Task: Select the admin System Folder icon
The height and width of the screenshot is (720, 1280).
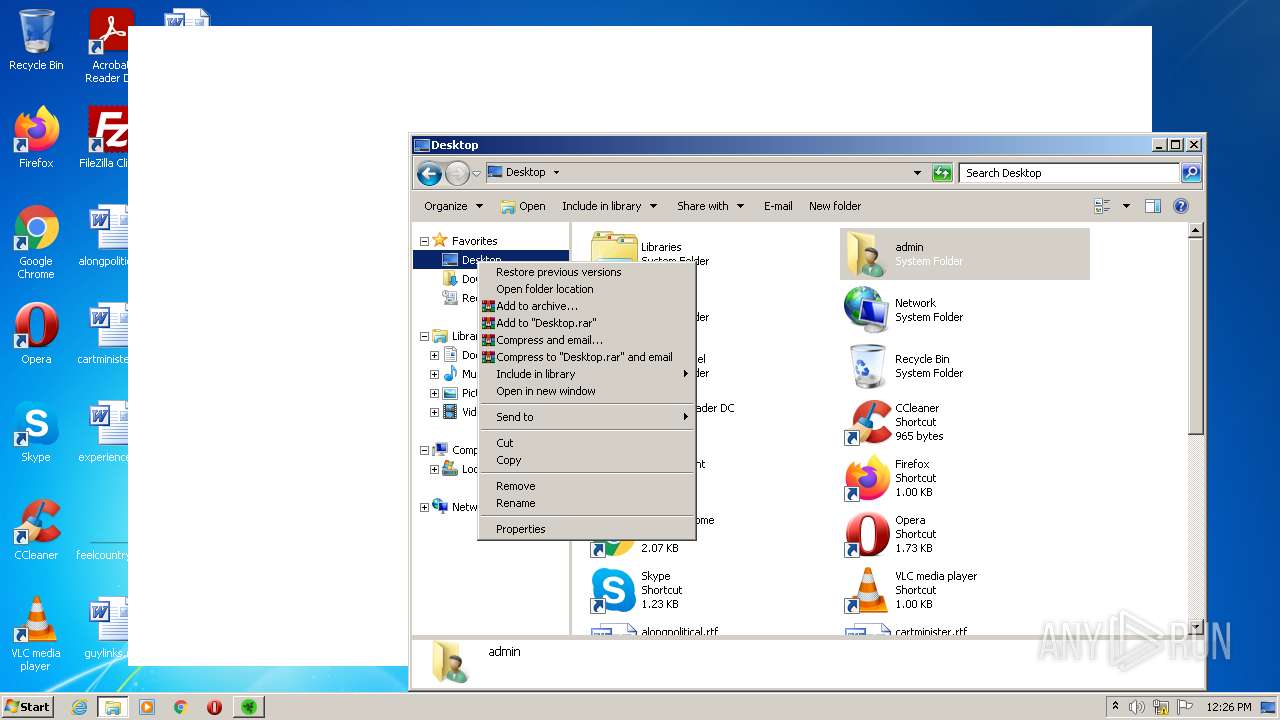Action: [865, 254]
